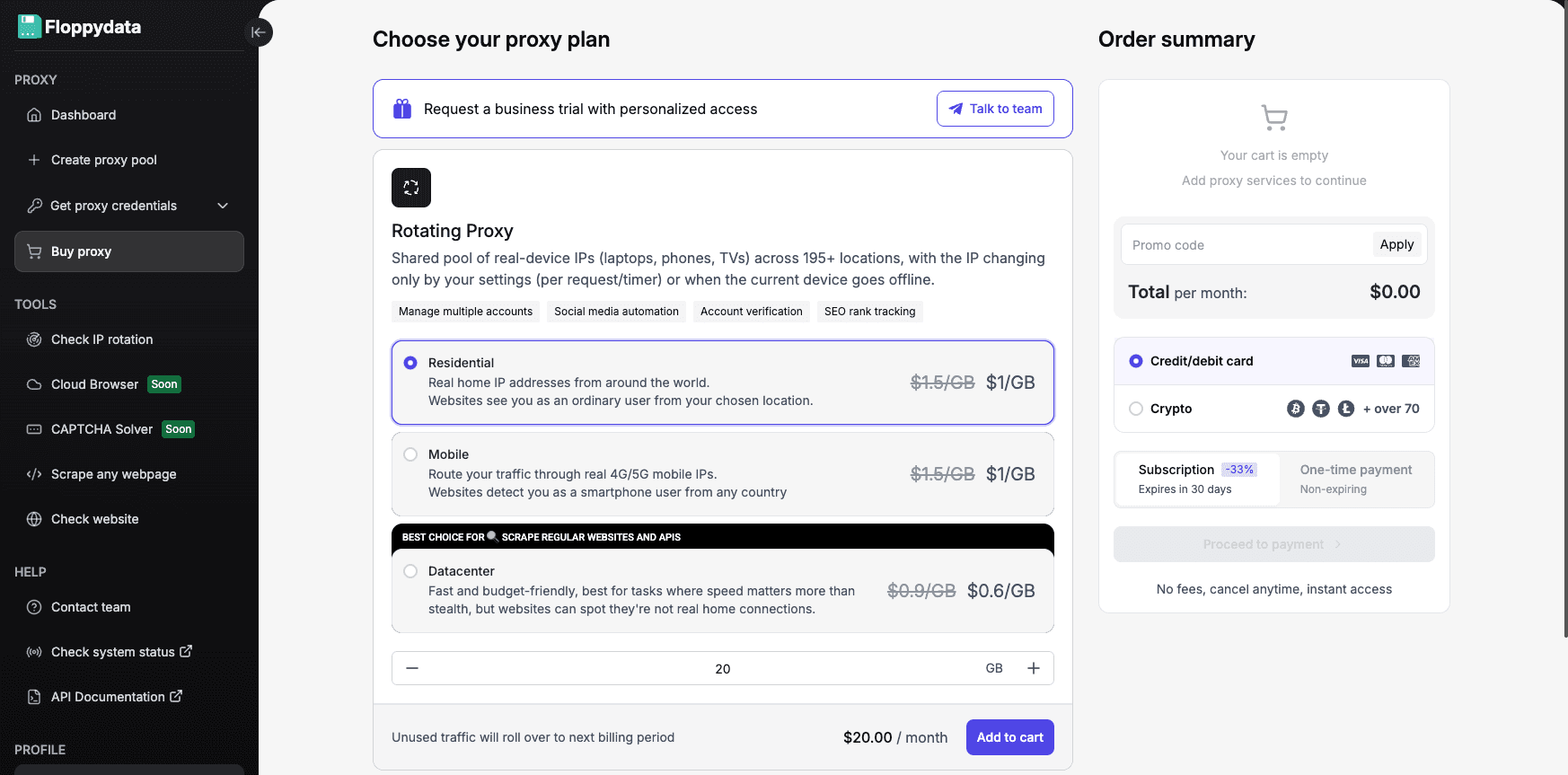Select the Check IP rotation tool

coord(101,339)
